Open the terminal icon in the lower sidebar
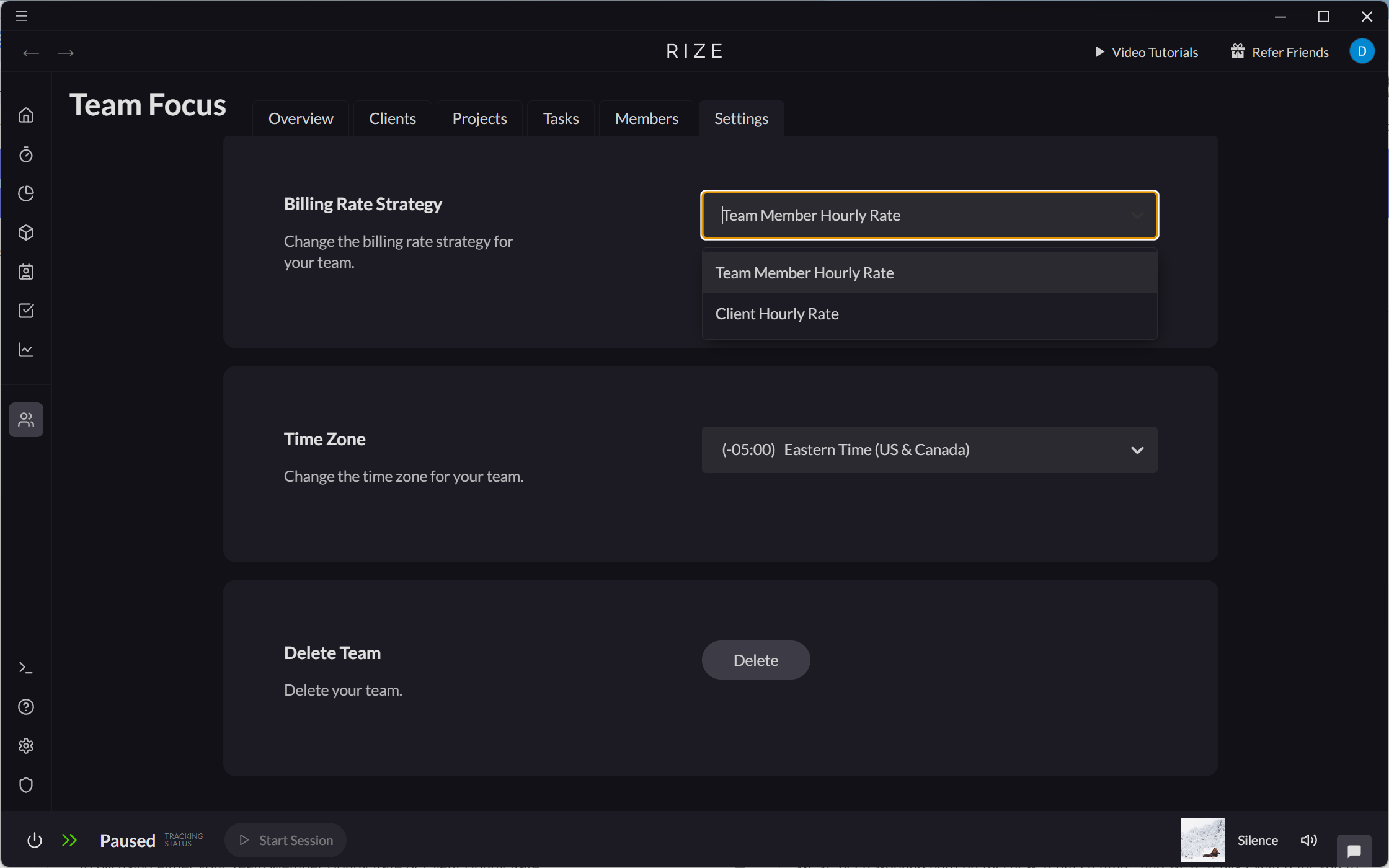Image resolution: width=1389 pixels, height=868 pixels. 26,668
